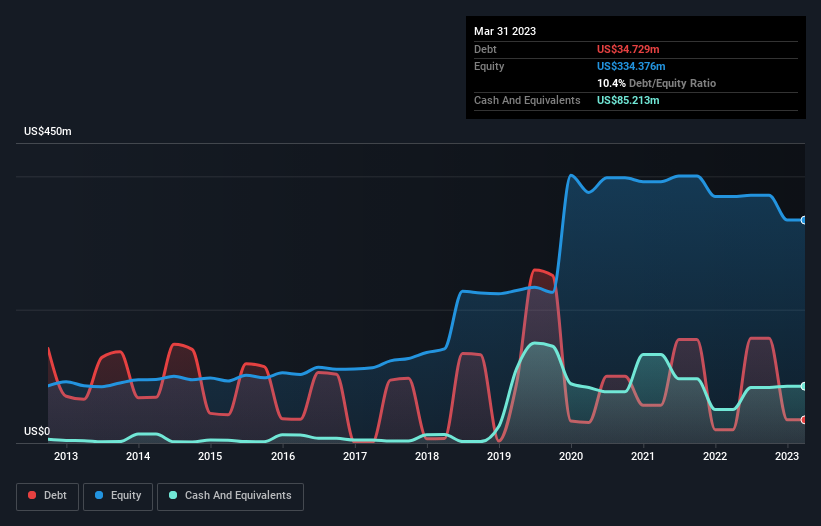The height and width of the screenshot is (526, 821).
Task: Click the 2015 x-axis label
Action: (x=210, y=456)
